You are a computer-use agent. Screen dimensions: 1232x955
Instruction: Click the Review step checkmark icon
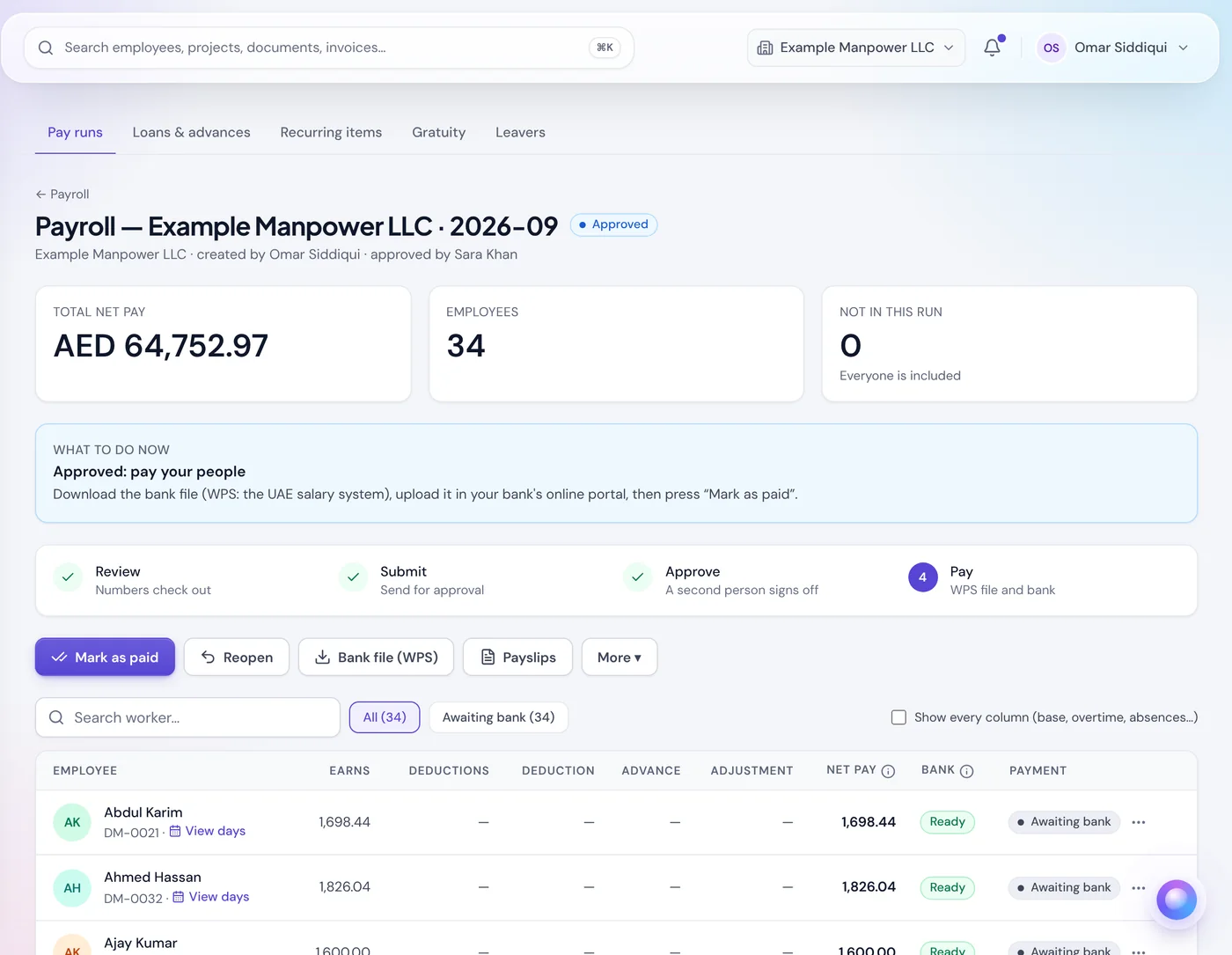point(68,577)
